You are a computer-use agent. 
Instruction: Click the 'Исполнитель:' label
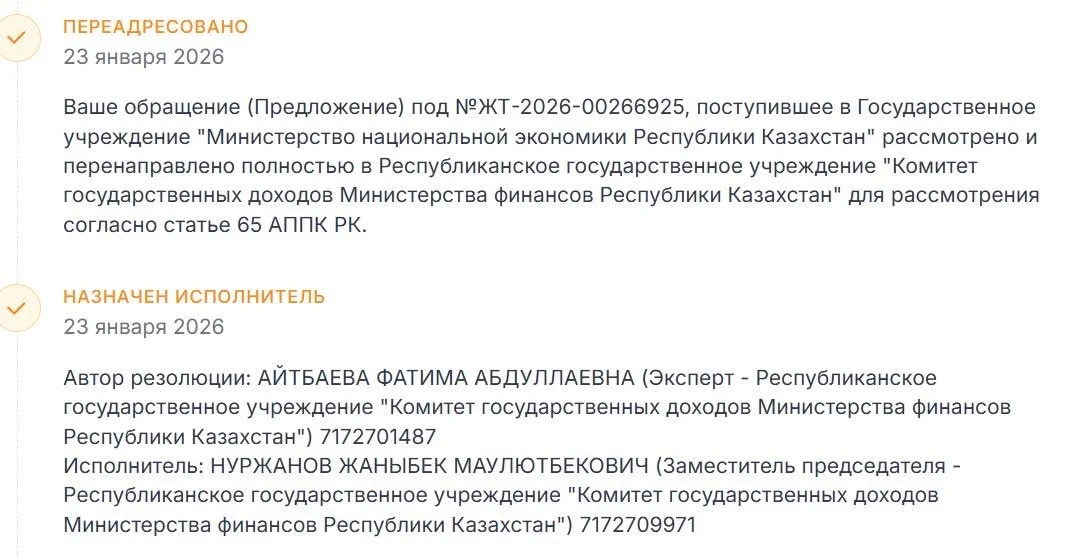click(x=133, y=466)
